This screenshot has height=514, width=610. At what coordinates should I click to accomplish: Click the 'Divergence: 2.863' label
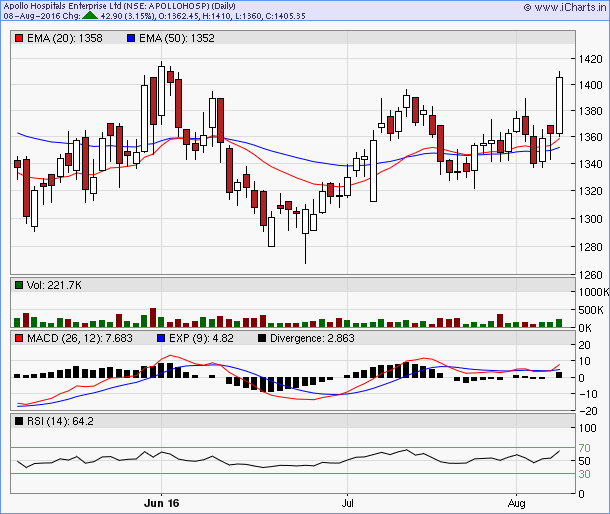(312, 338)
